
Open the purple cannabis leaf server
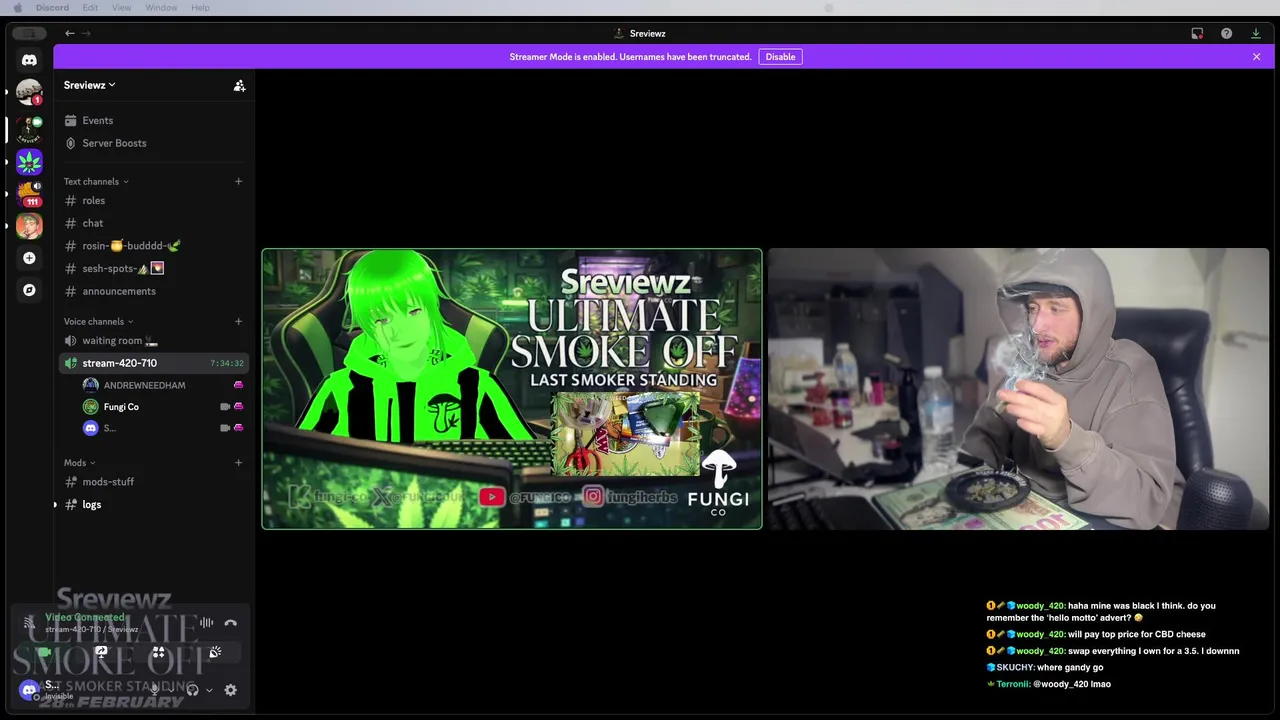pyautogui.click(x=29, y=161)
